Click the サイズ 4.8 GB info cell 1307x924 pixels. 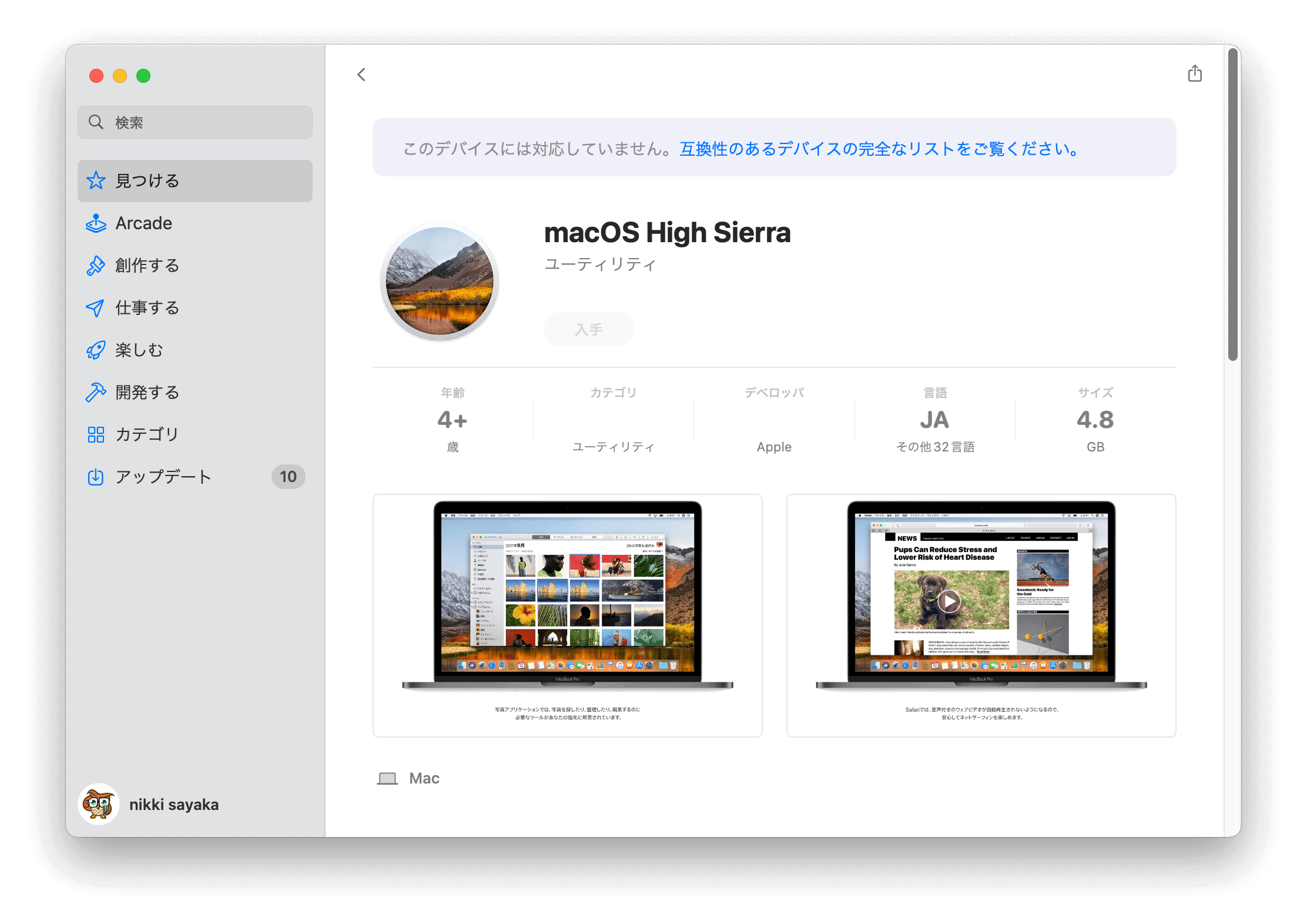[x=1095, y=420]
